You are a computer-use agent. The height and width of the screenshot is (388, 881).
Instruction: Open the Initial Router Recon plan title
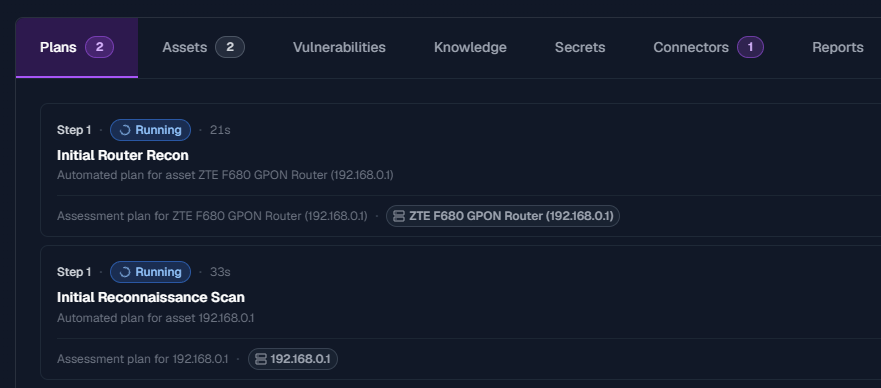[x=122, y=155]
